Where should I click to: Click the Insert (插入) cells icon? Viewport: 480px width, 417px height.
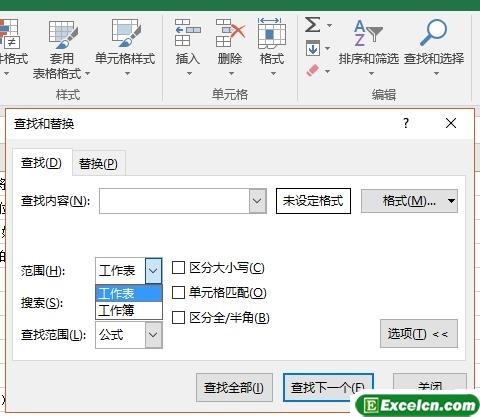coord(188,33)
